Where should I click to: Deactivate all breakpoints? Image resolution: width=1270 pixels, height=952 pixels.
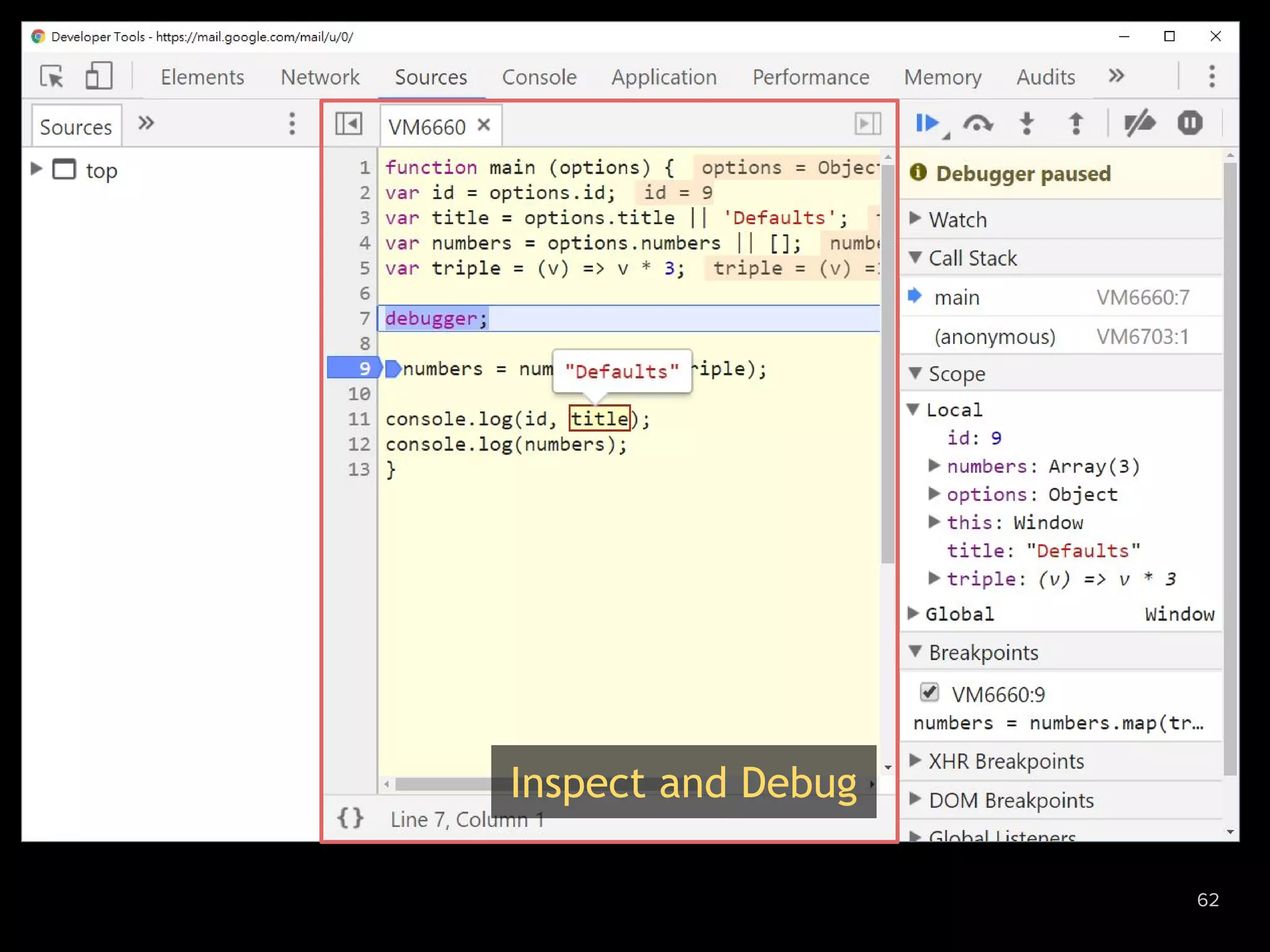1140,123
